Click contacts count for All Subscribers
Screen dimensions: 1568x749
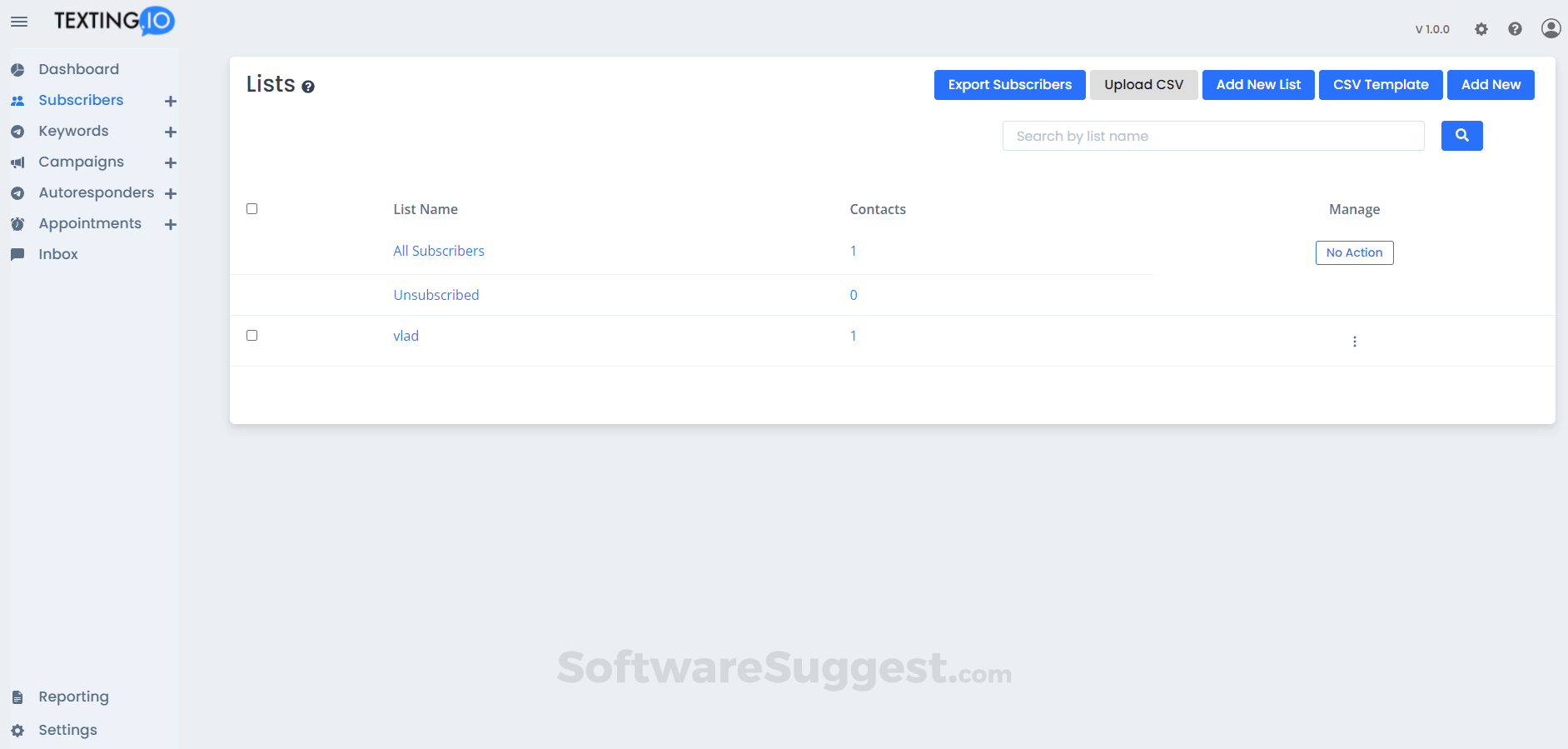click(x=853, y=251)
